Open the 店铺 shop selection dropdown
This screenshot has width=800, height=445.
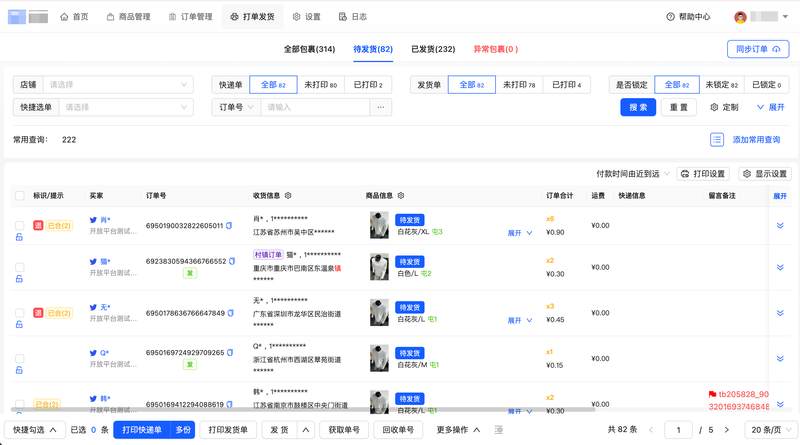pyautogui.click(x=118, y=85)
